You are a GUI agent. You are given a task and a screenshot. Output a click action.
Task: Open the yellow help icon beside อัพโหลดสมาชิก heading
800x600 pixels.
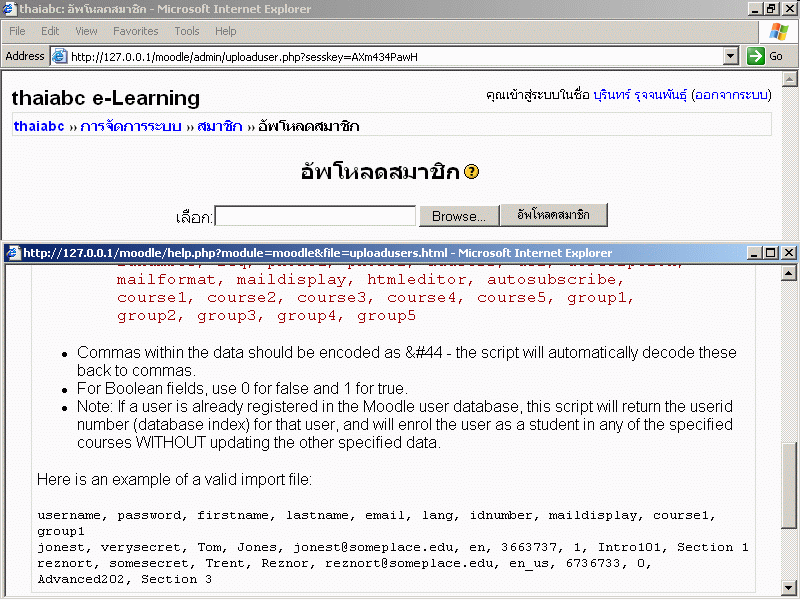(472, 172)
